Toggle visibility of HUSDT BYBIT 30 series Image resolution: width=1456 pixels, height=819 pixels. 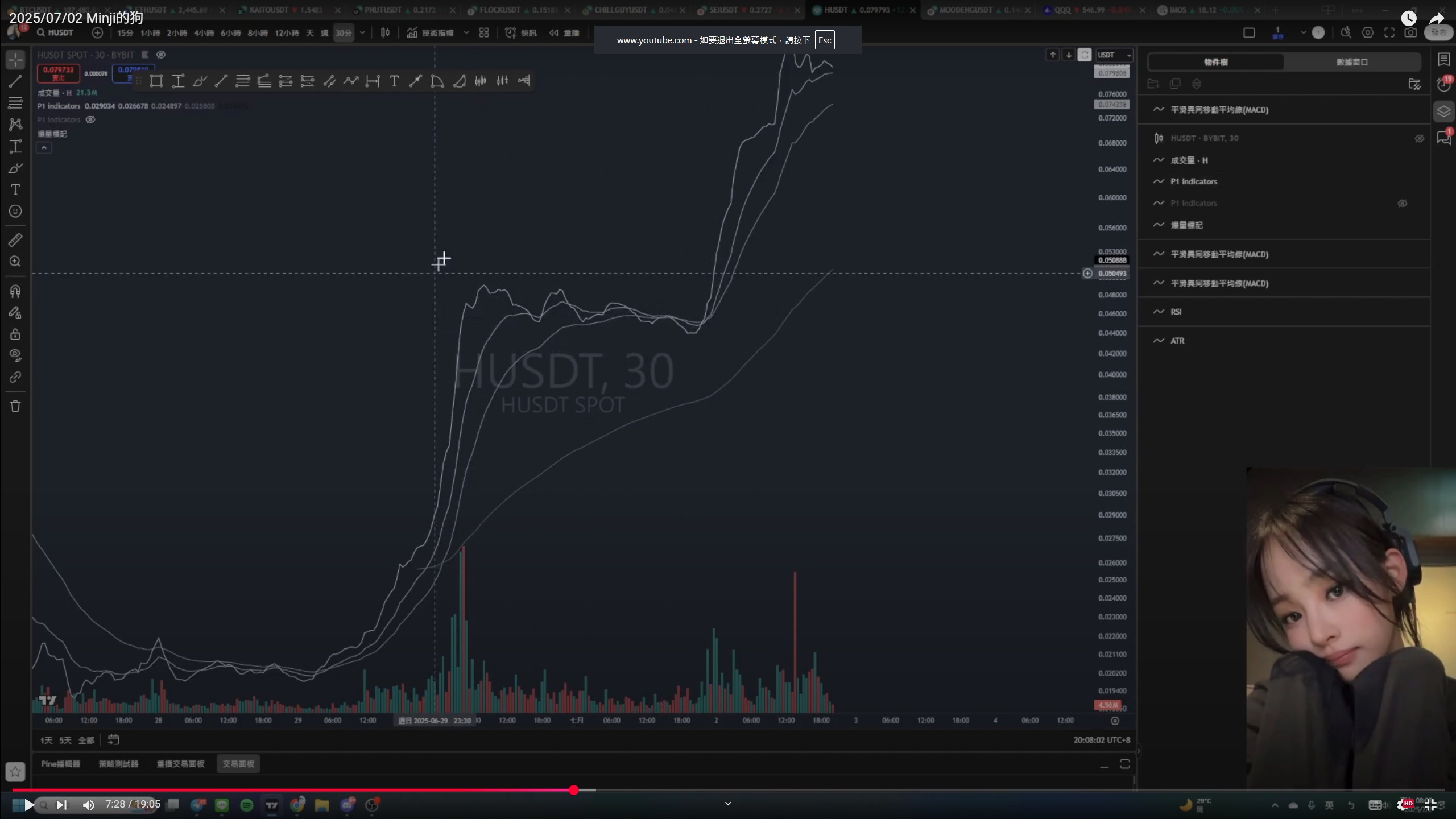[1419, 138]
